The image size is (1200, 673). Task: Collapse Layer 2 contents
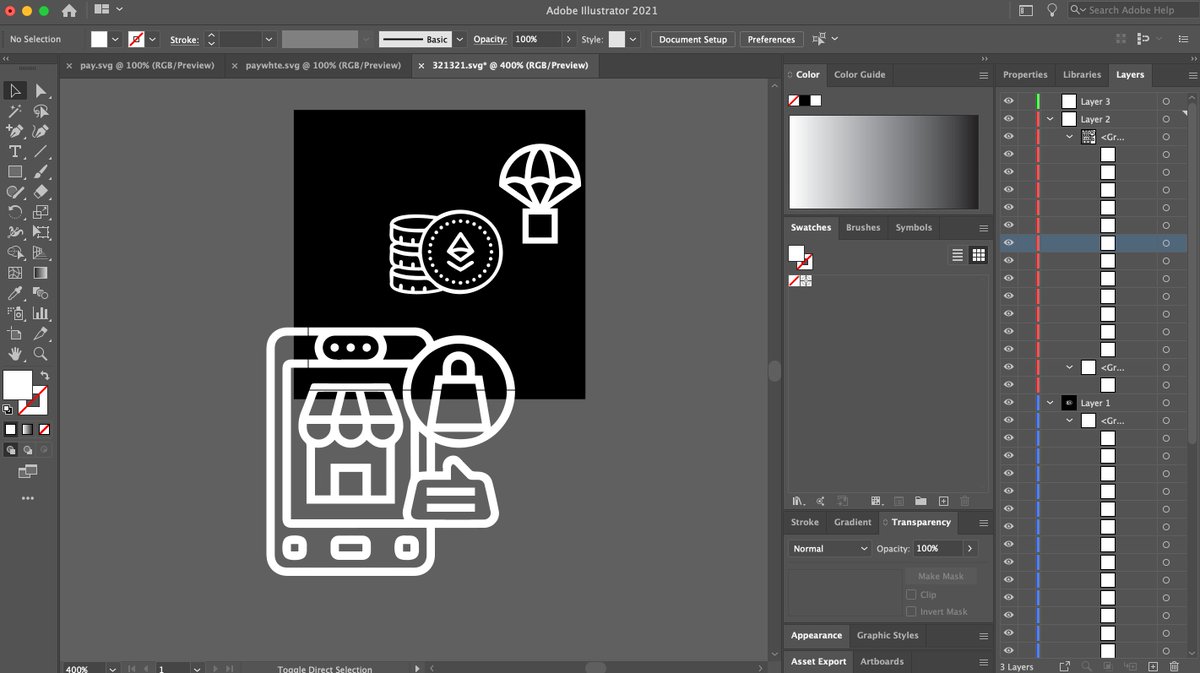(x=1050, y=119)
